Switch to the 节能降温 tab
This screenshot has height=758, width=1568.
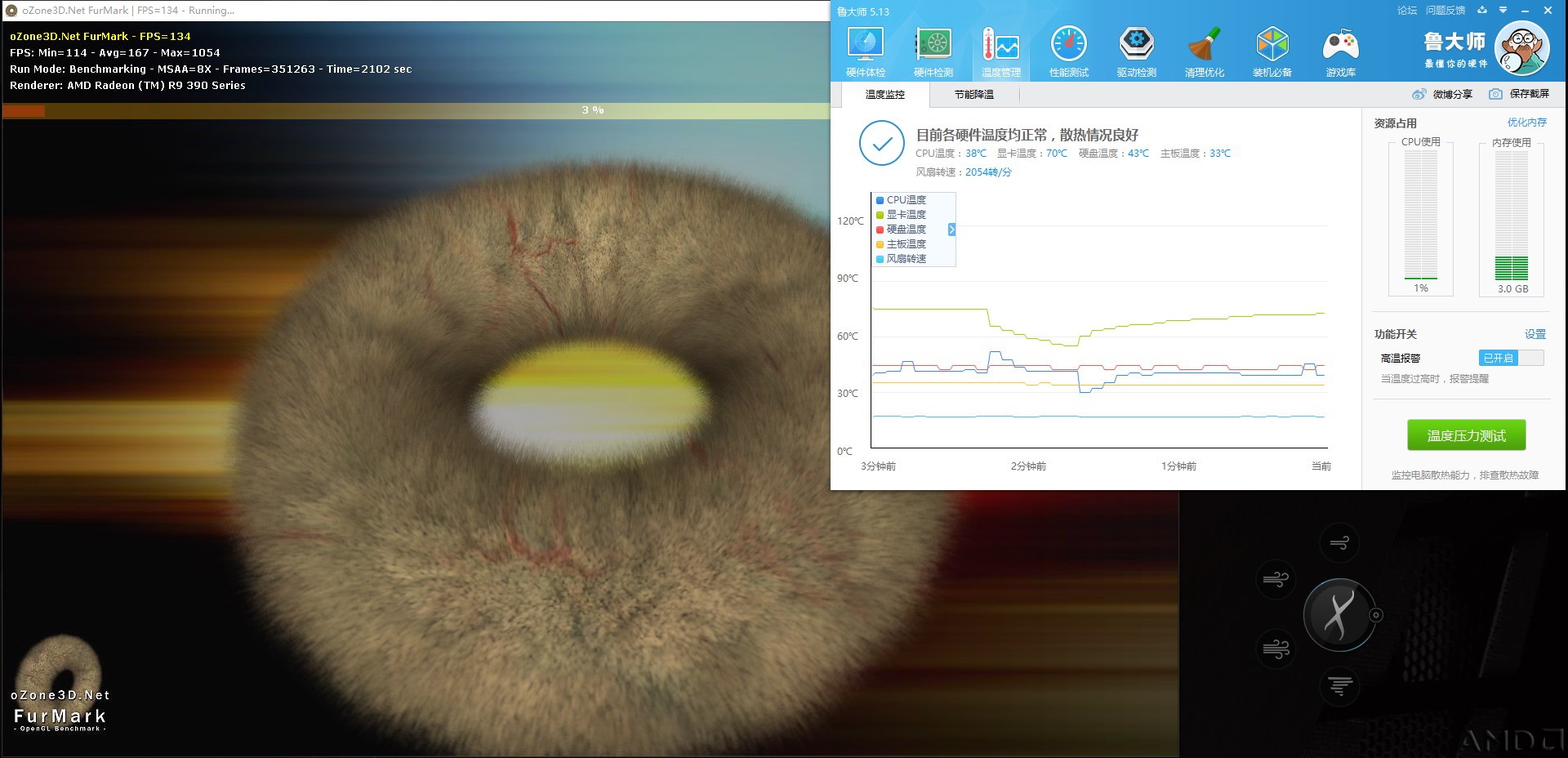tap(974, 95)
